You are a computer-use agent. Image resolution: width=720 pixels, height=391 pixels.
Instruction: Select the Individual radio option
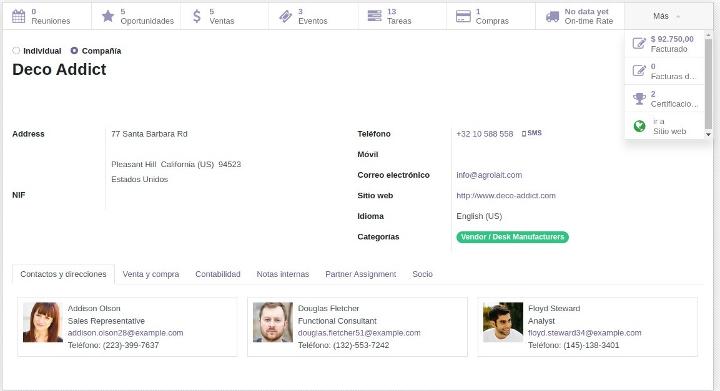(16, 50)
